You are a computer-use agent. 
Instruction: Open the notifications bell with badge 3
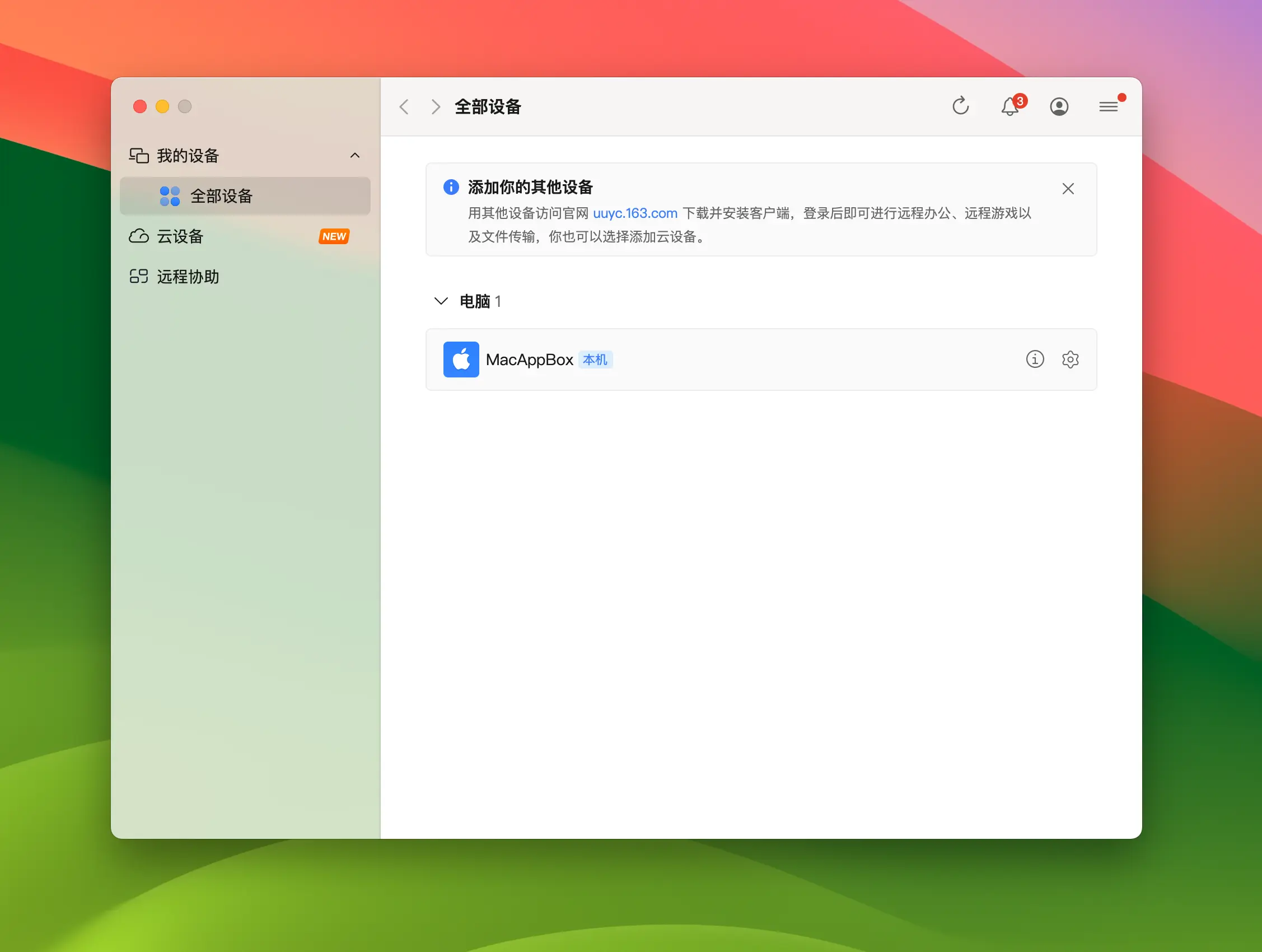point(1010,107)
